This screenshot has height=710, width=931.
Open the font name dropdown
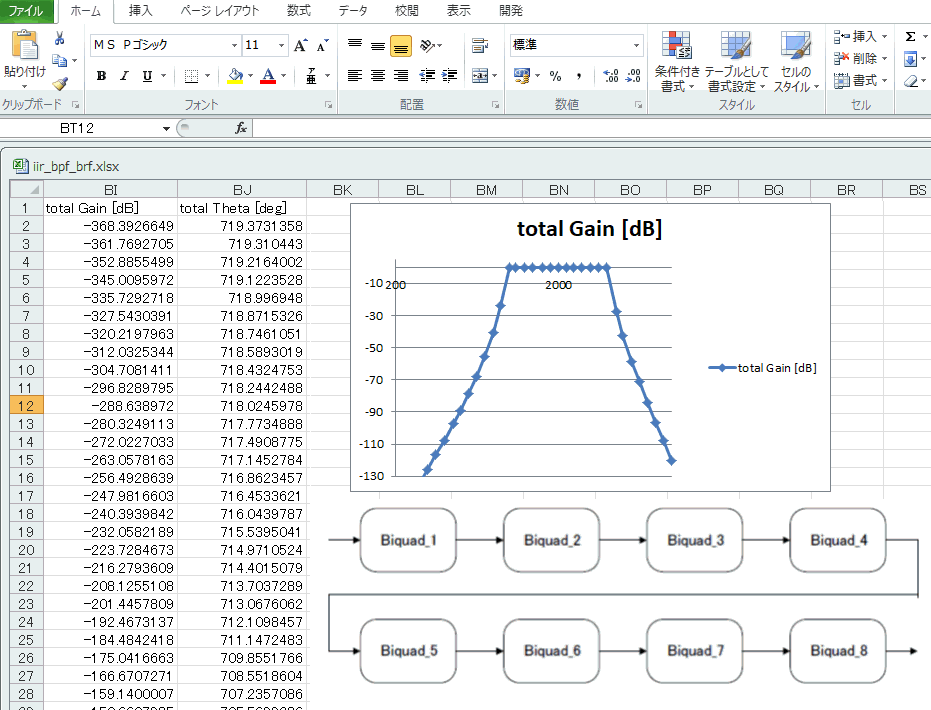pos(235,45)
